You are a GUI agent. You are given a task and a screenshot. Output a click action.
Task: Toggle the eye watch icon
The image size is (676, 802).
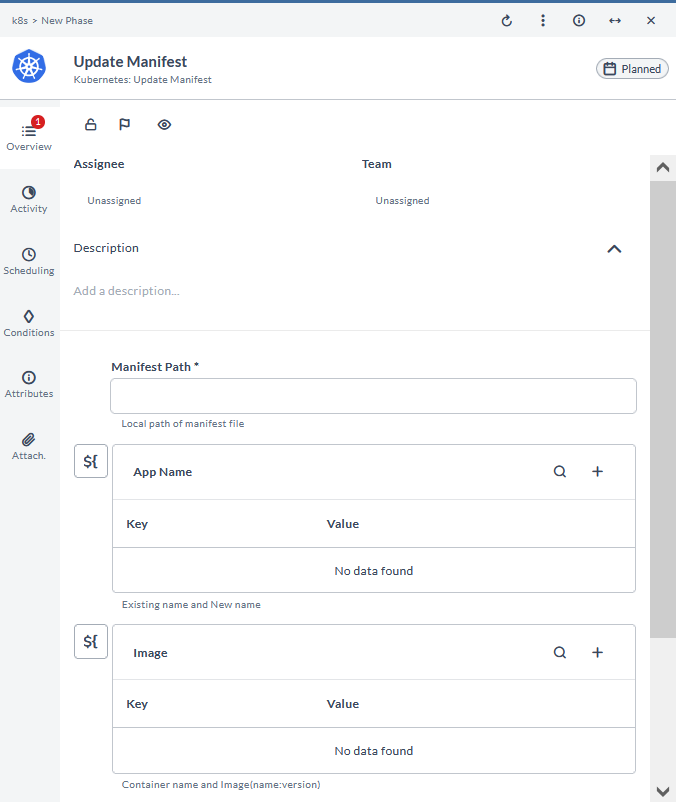(165, 125)
